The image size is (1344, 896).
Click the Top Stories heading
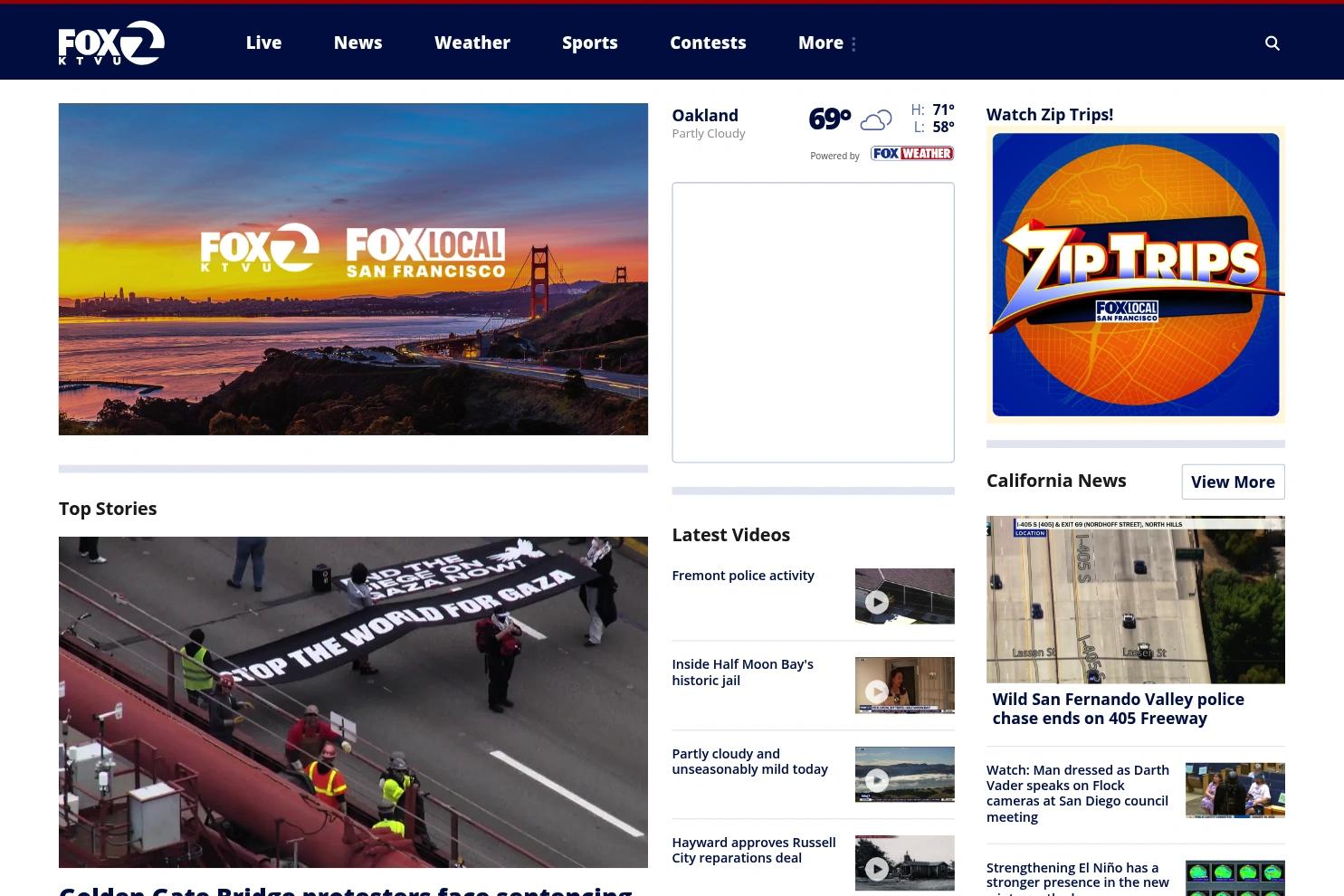[108, 509]
